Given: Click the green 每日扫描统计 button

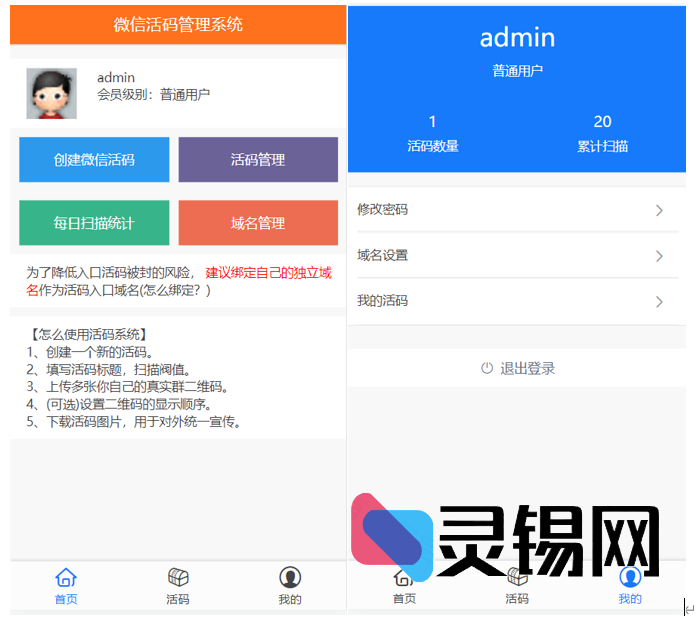Looking at the screenshot, I should tap(94, 223).
